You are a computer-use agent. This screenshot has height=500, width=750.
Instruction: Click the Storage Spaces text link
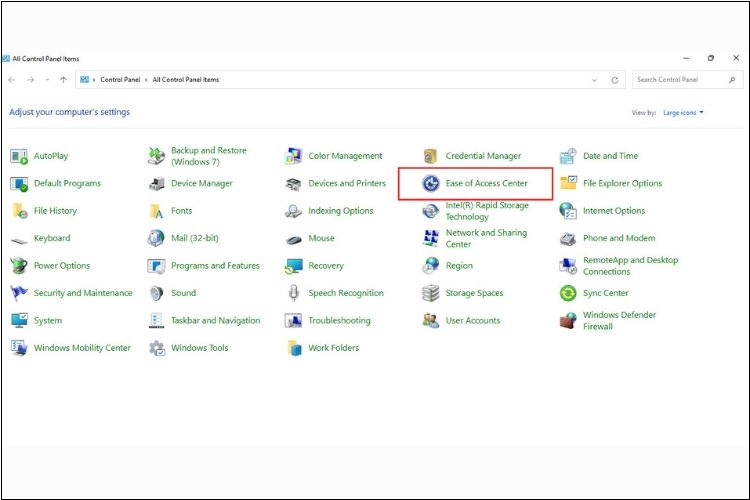[x=474, y=293]
